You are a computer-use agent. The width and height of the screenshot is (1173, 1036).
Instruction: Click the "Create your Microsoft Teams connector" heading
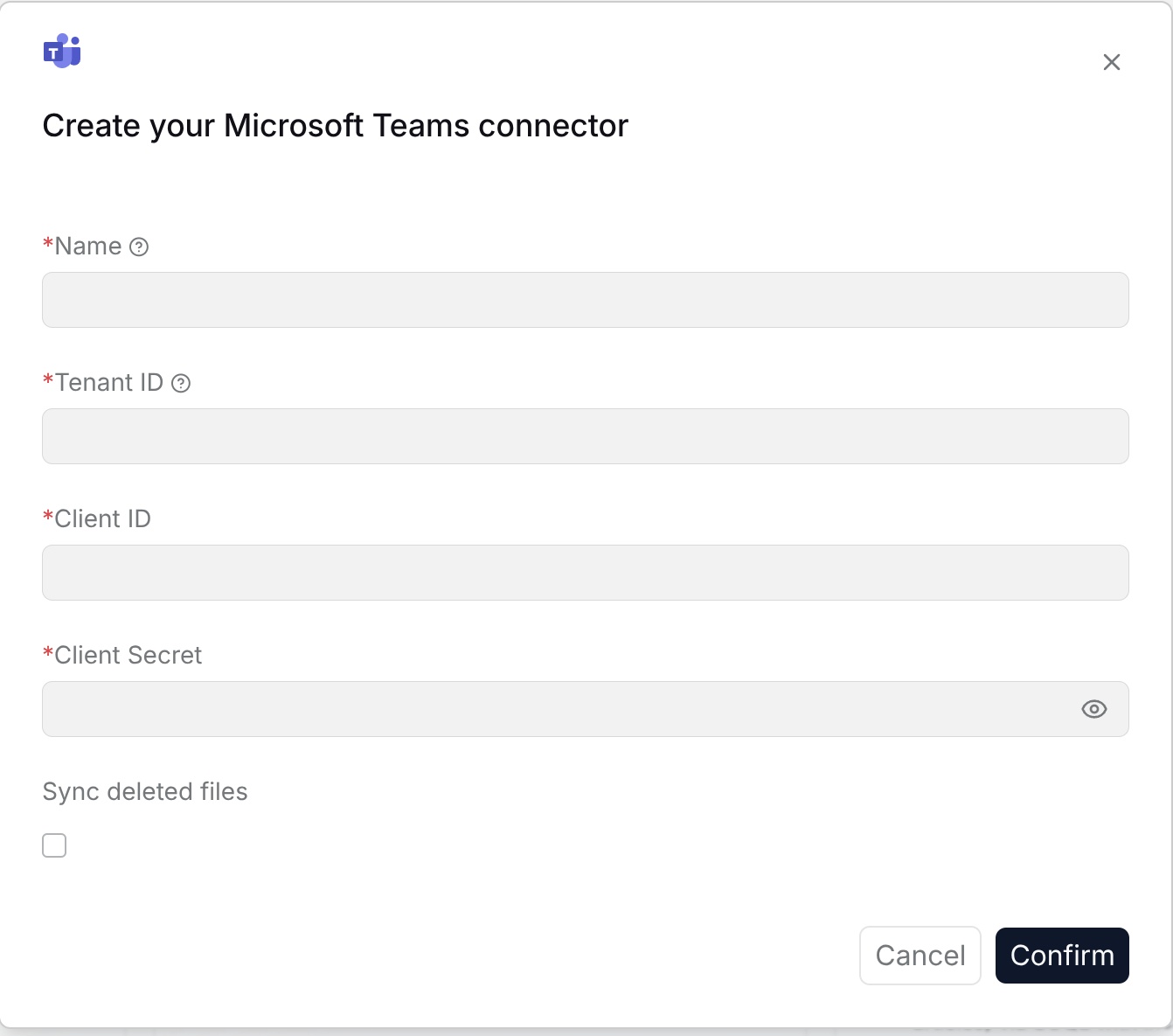[336, 126]
